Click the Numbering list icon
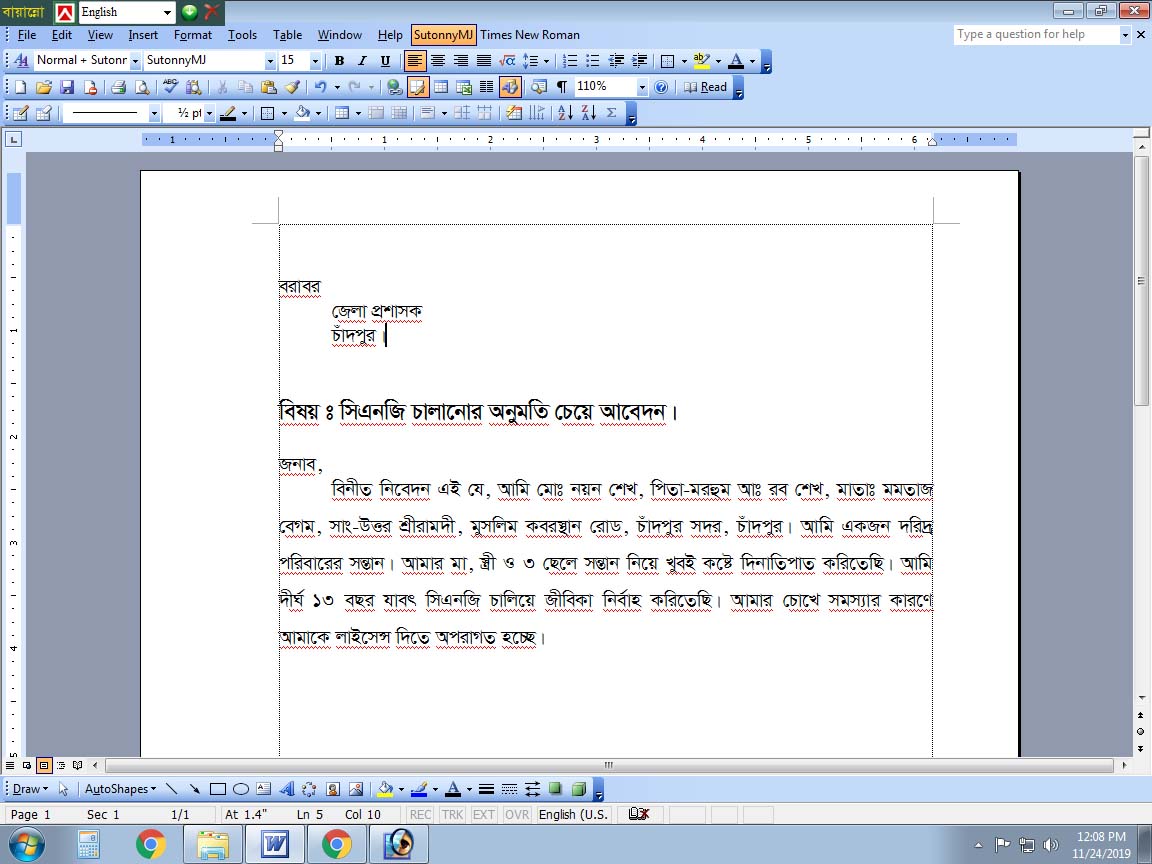The width and height of the screenshot is (1152, 864). click(x=570, y=61)
